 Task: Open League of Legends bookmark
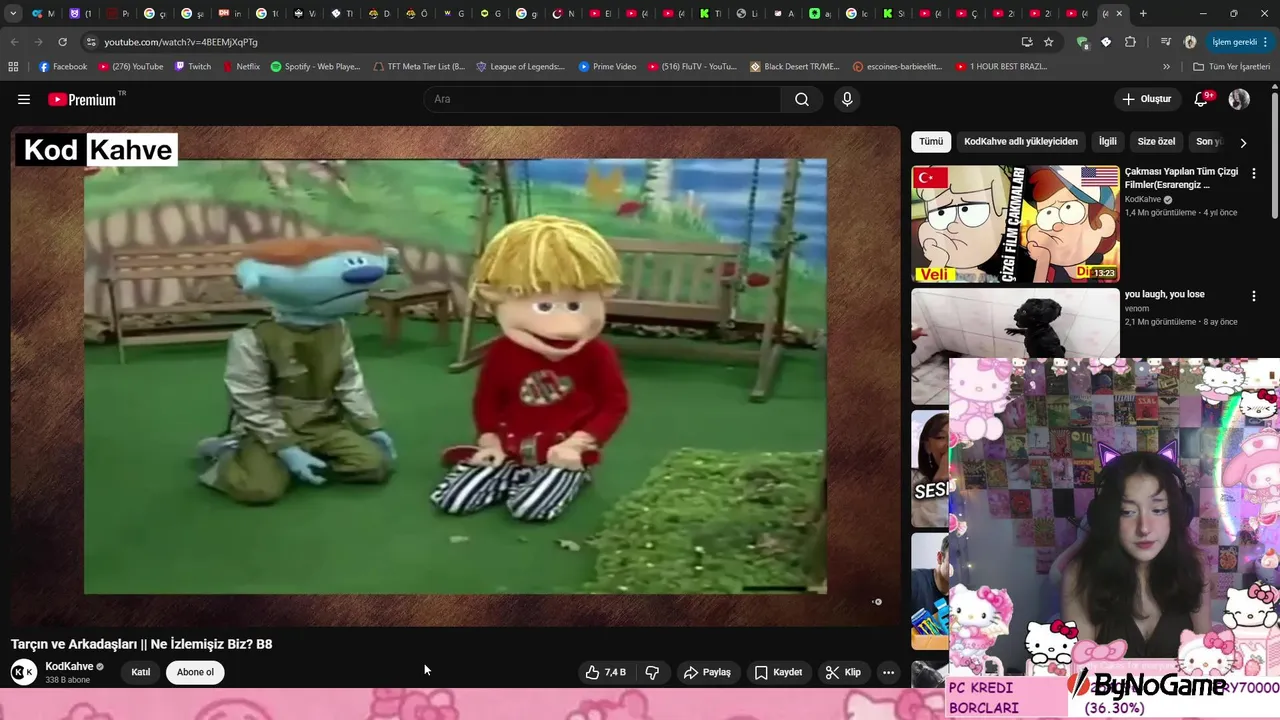click(520, 67)
